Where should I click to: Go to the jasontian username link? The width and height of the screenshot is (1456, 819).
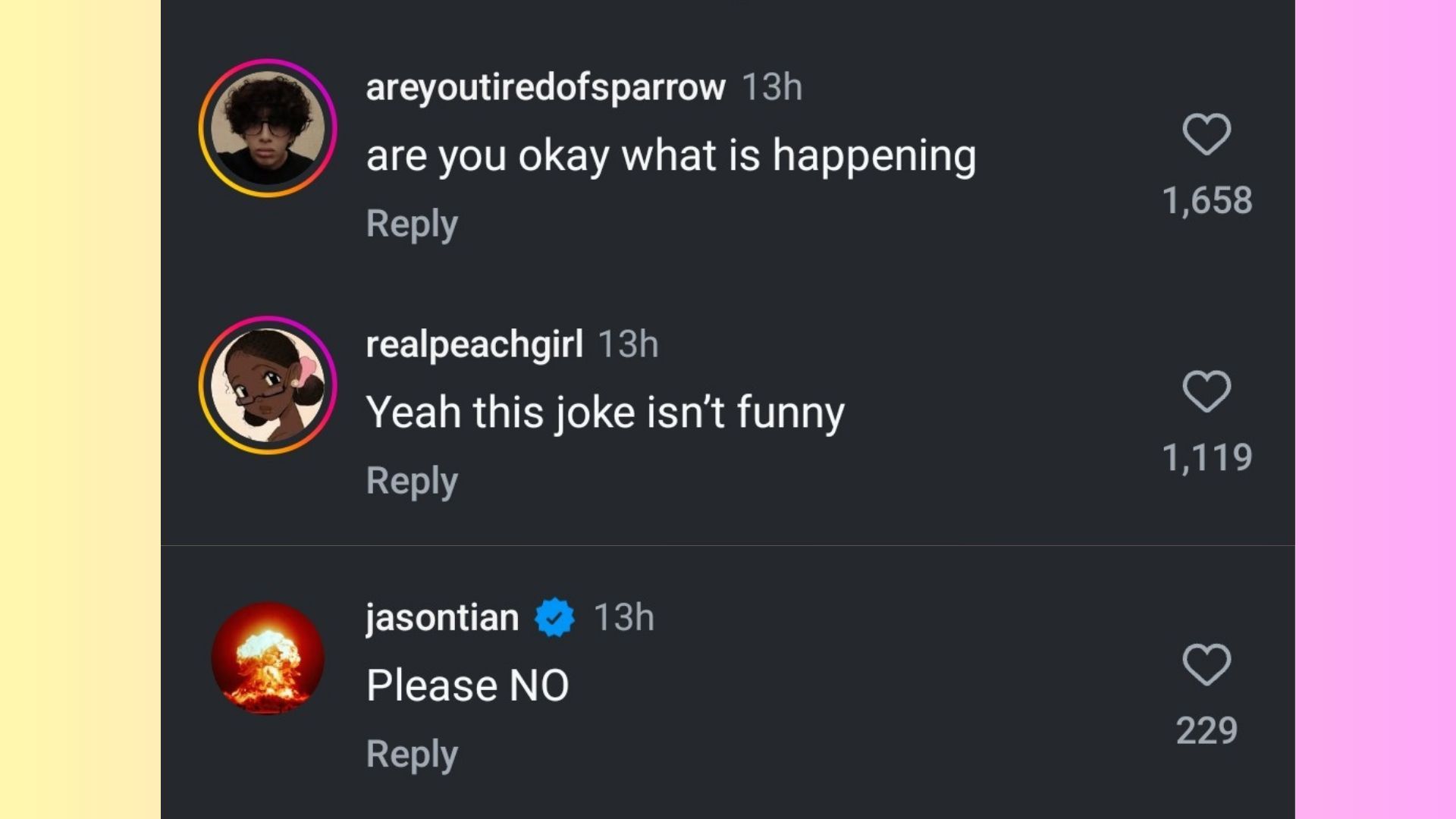[x=443, y=617]
